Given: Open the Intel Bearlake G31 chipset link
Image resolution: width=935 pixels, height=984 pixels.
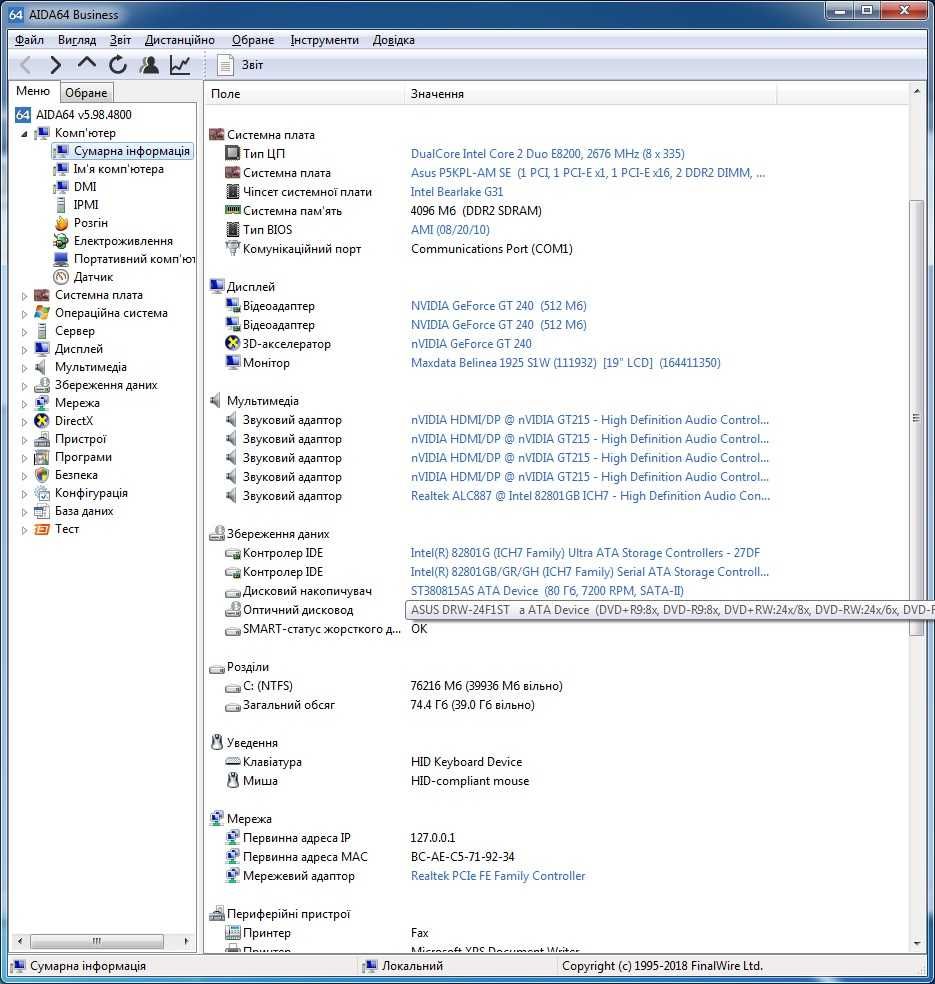Looking at the screenshot, I should [457, 192].
